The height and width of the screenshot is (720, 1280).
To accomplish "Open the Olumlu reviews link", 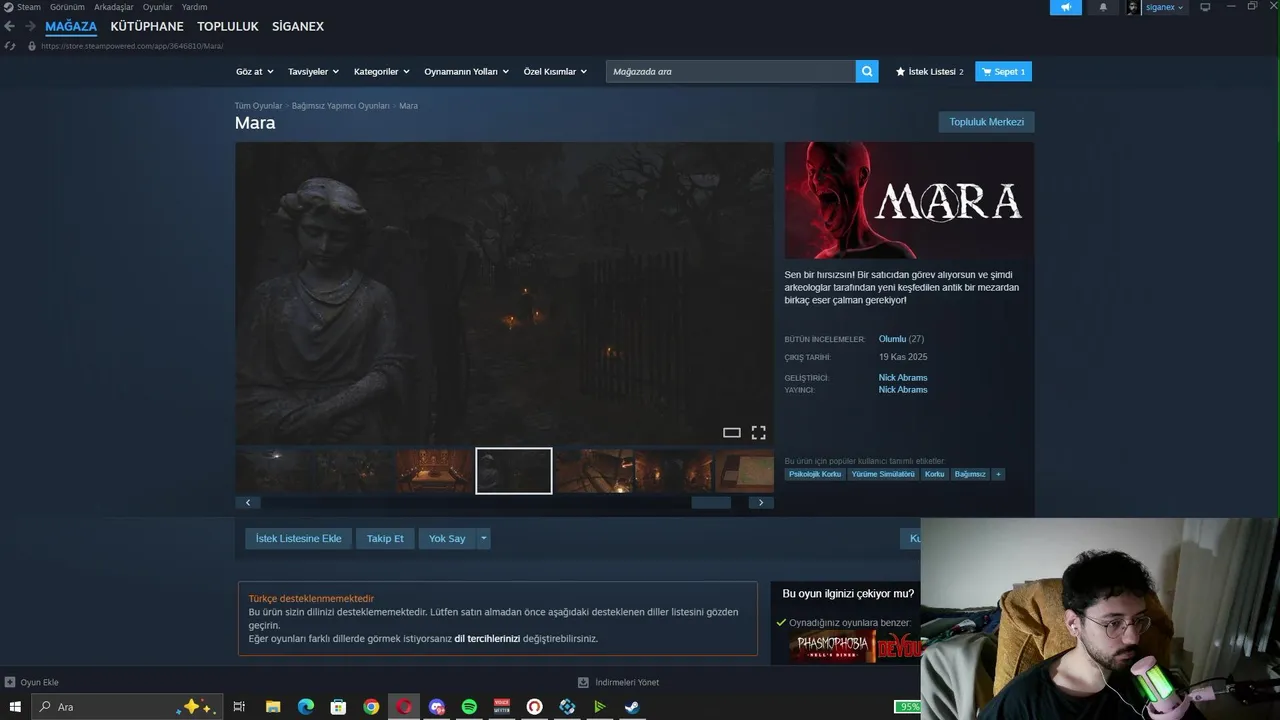I will point(892,339).
